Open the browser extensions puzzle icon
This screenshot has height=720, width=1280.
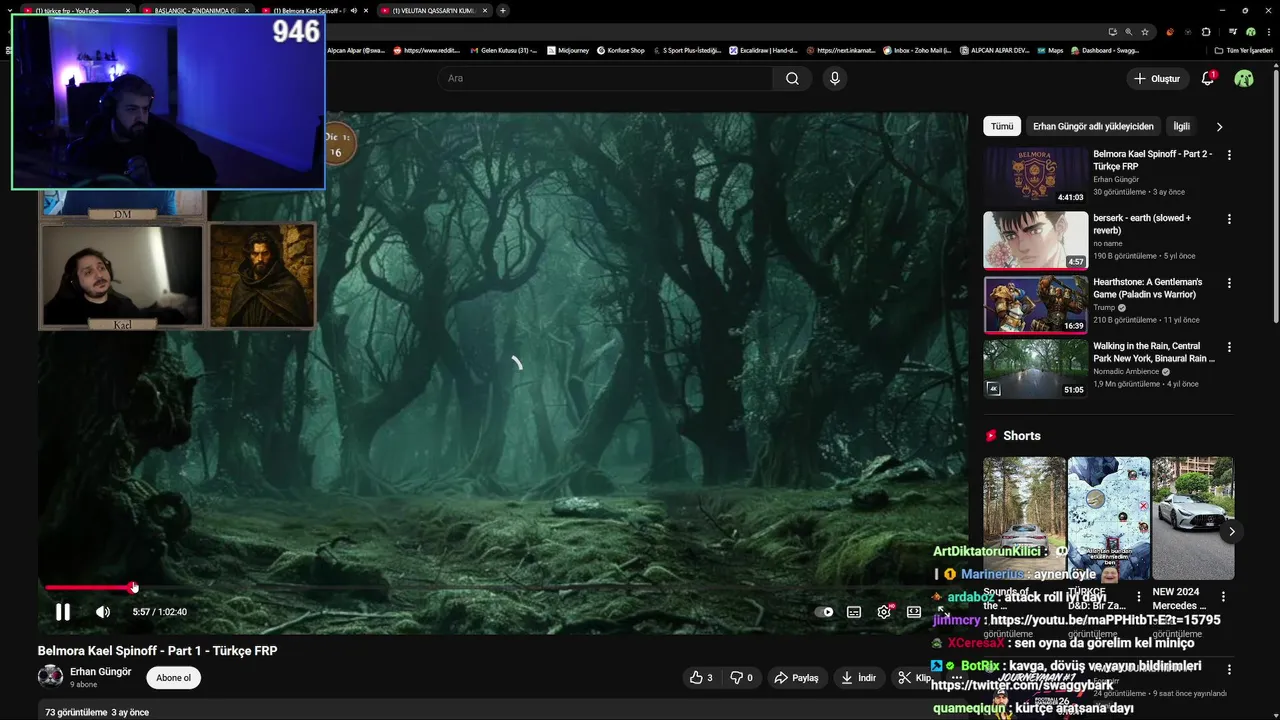1205,32
